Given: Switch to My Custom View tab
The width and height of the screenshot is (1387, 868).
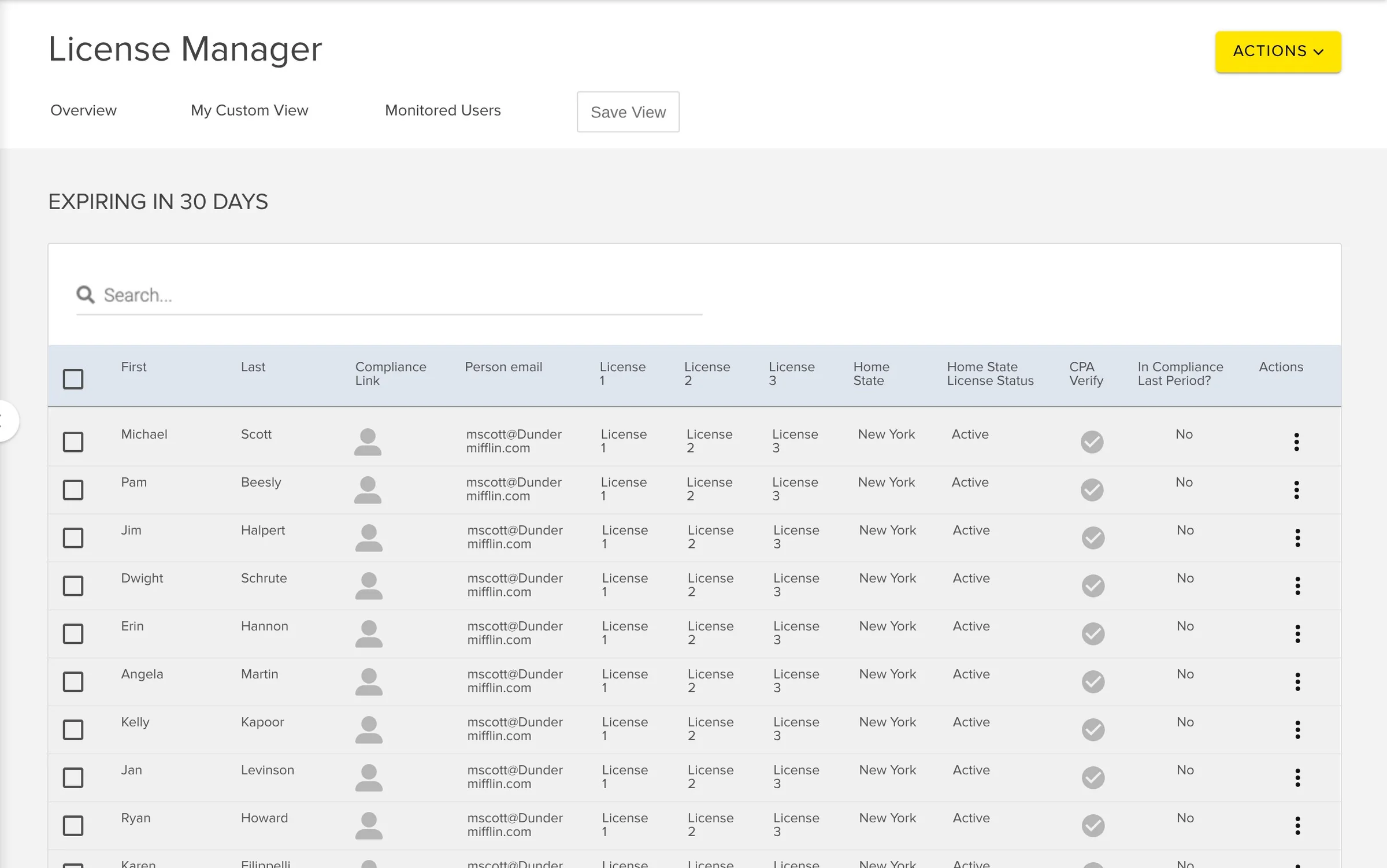Looking at the screenshot, I should pyautogui.click(x=250, y=110).
